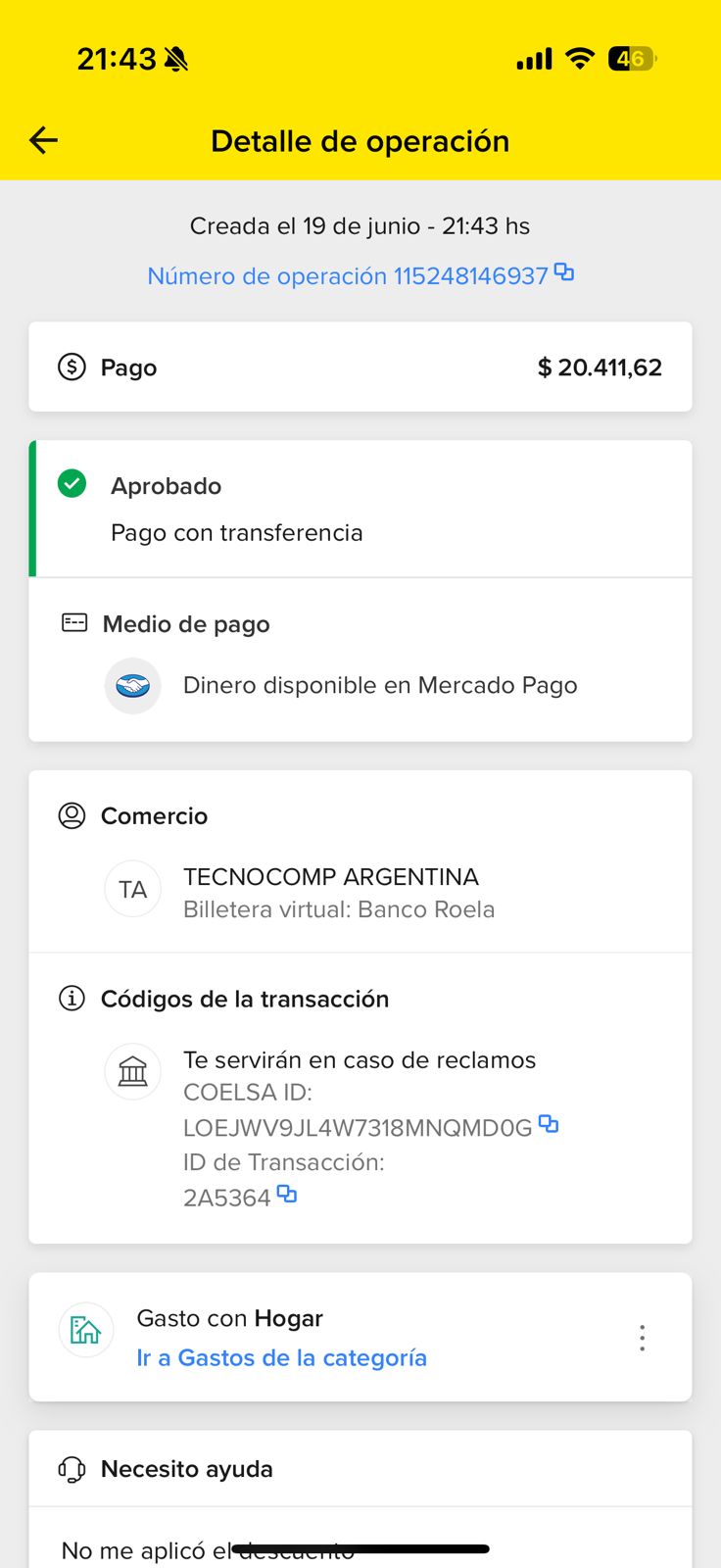Tap the green approved checkmark icon
The height and width of the screenshot is (1568, 721).
tap(72, 484)
